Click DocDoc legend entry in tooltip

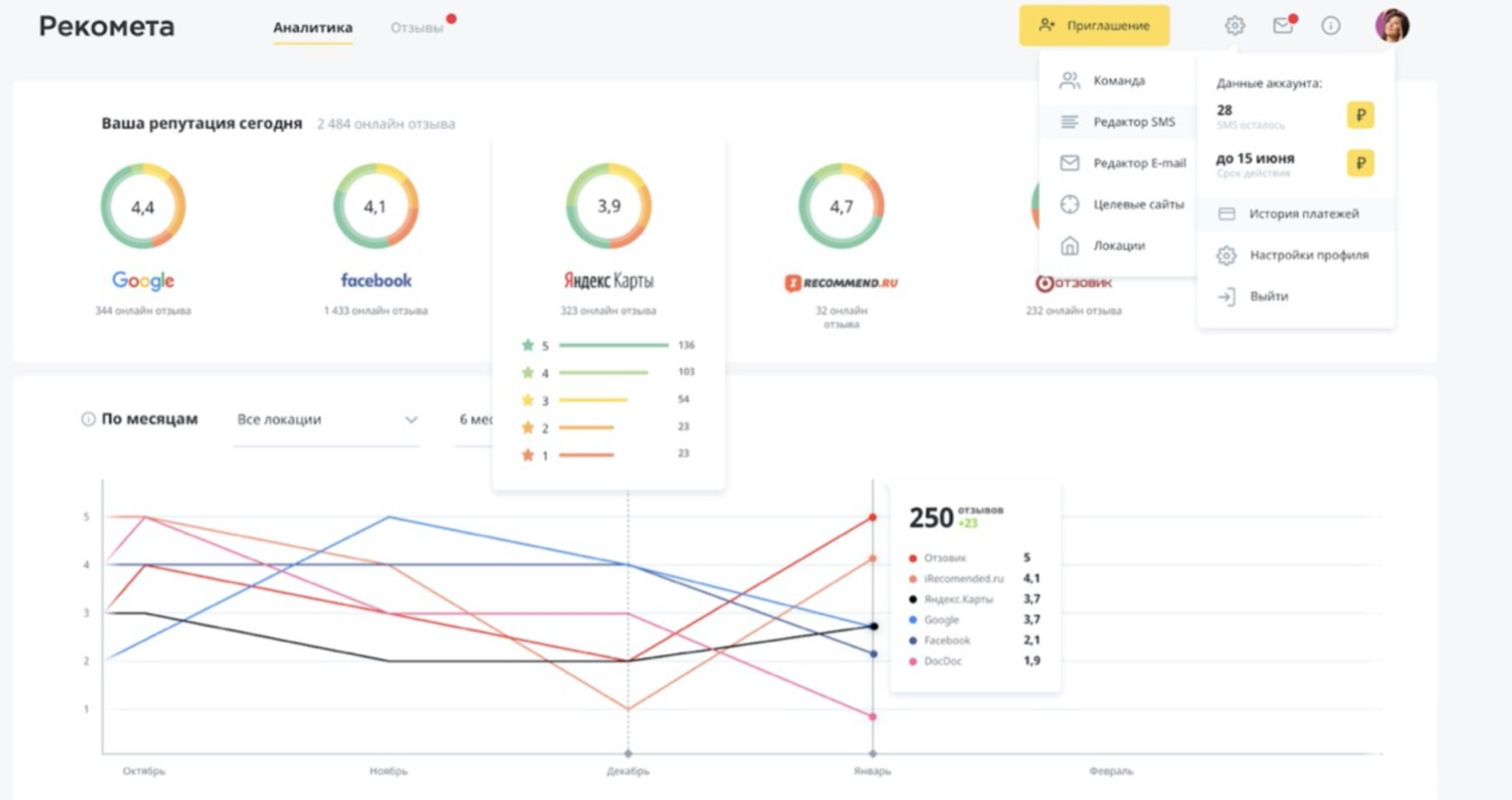tap(975, 661)
